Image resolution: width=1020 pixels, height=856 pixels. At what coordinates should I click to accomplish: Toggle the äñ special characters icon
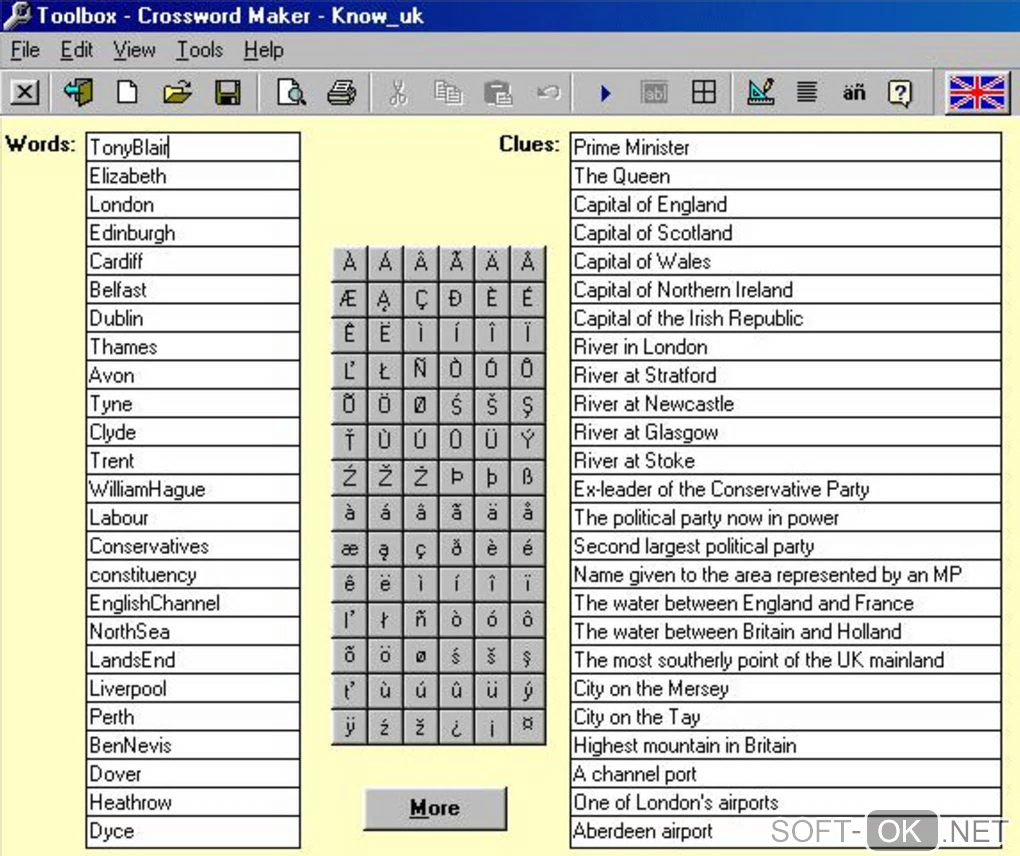[x=854, y=92]
